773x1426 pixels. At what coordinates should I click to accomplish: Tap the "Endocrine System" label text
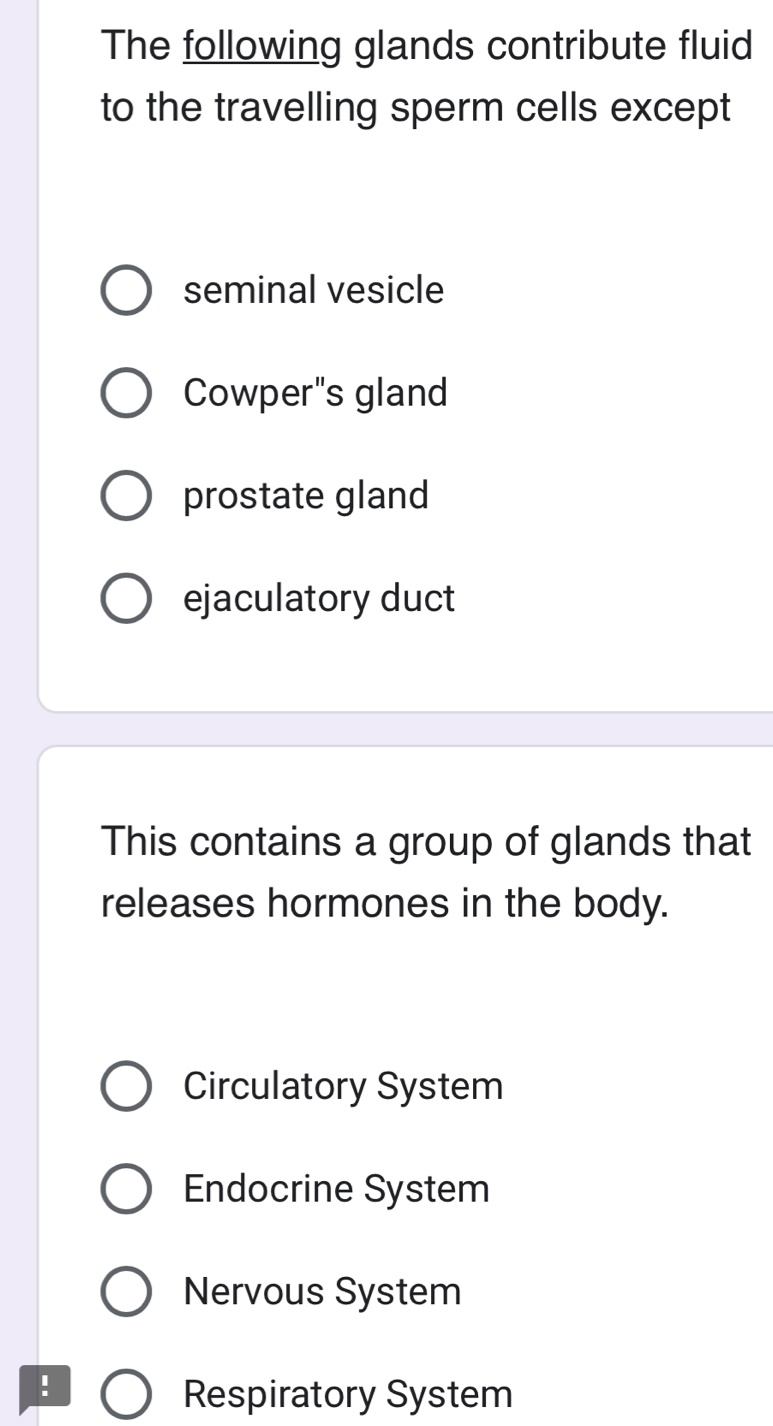337,1189
